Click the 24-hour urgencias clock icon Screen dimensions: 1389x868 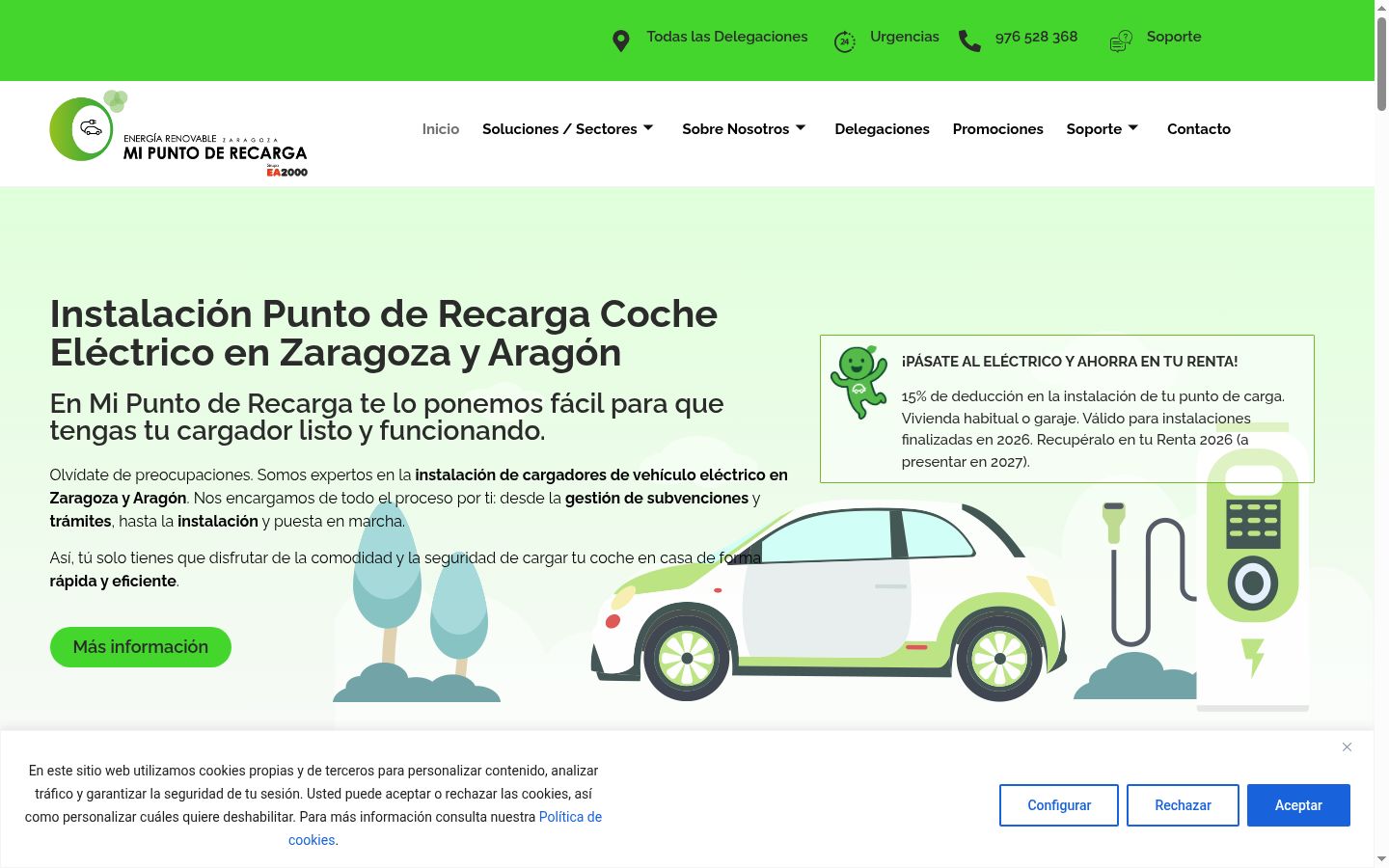[845, 41]
